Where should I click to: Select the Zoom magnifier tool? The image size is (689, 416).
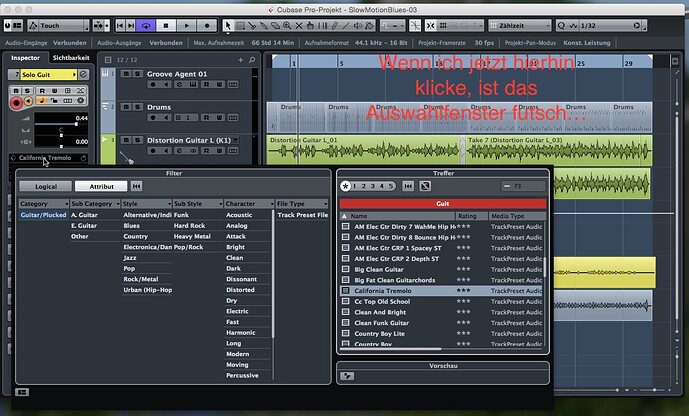coord(287,25)
